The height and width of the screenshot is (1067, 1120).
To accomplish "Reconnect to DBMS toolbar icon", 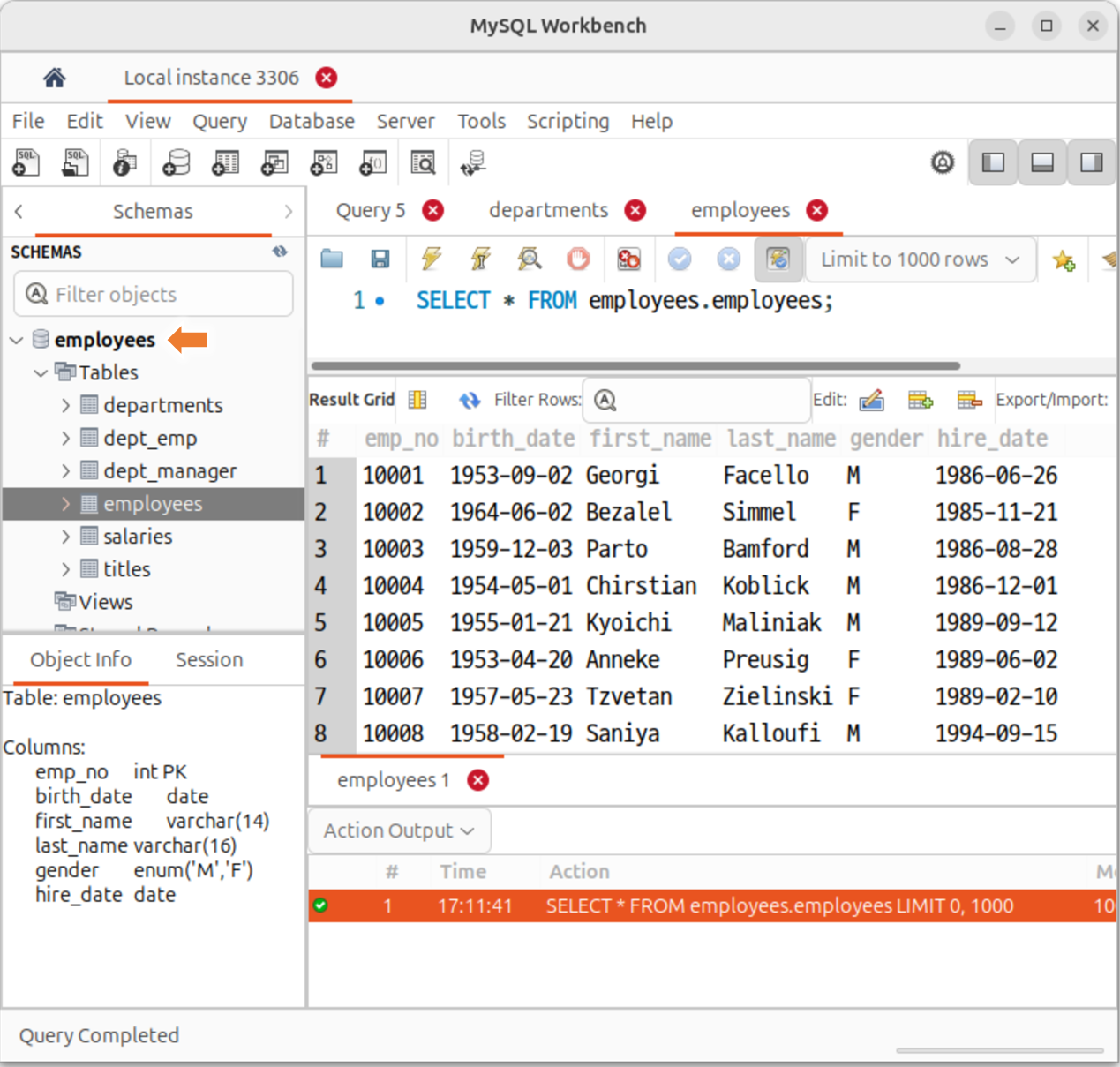I will point(473,162).
